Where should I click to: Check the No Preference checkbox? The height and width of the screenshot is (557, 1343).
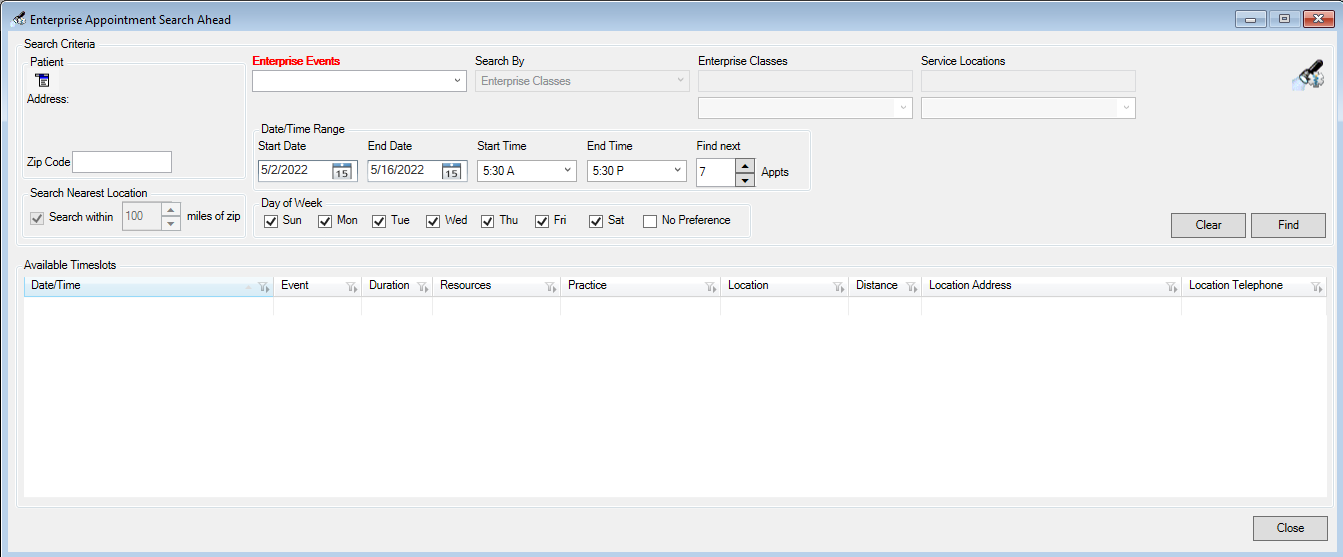pyautogui.click(x=650, y=221)
